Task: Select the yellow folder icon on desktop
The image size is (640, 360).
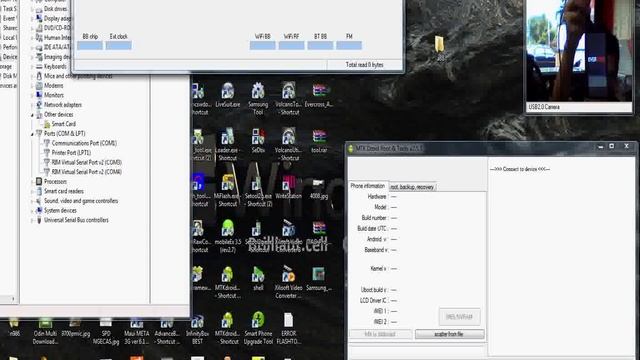Action: point(440,44)
